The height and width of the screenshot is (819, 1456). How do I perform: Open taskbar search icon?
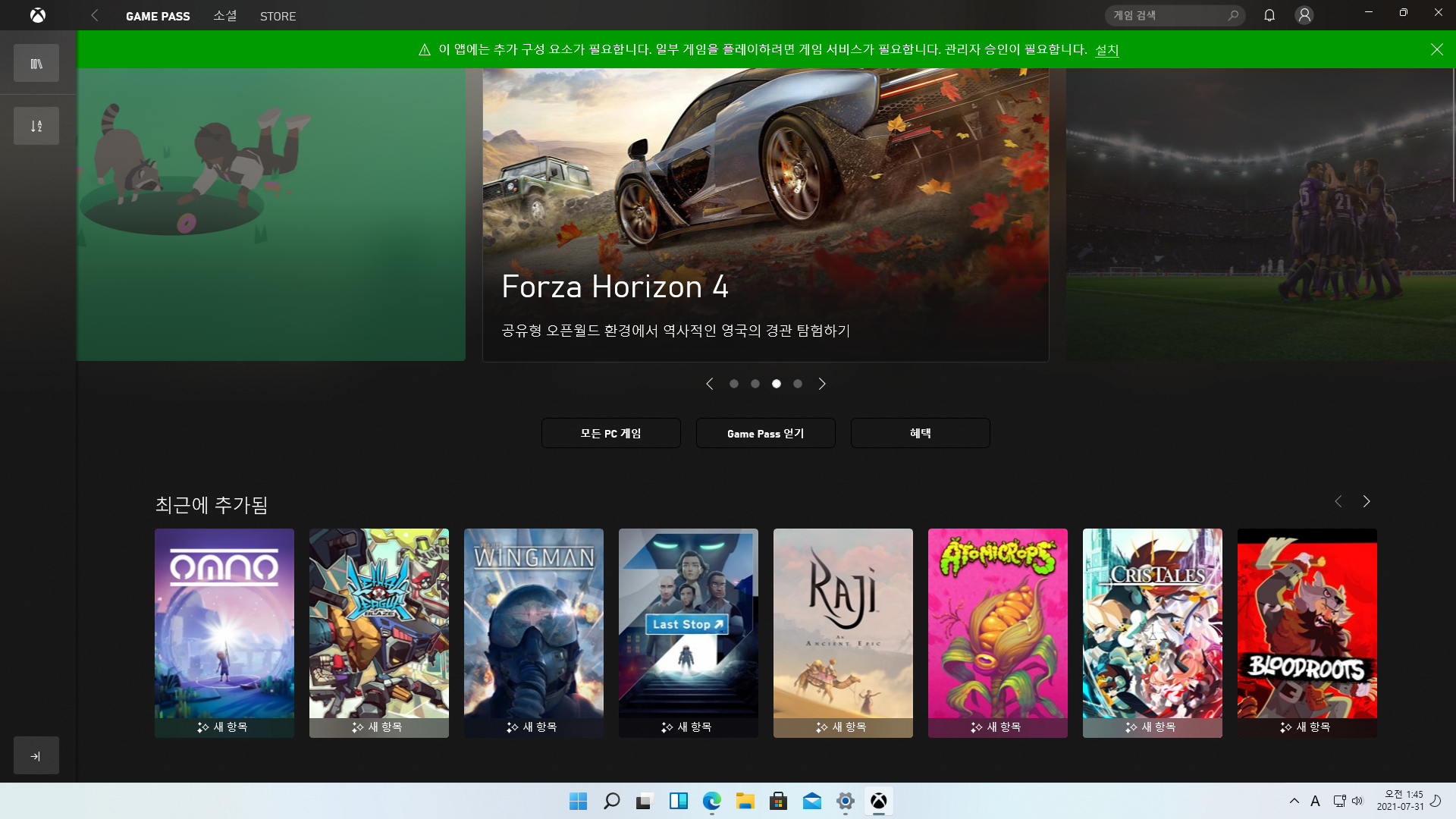611,801
